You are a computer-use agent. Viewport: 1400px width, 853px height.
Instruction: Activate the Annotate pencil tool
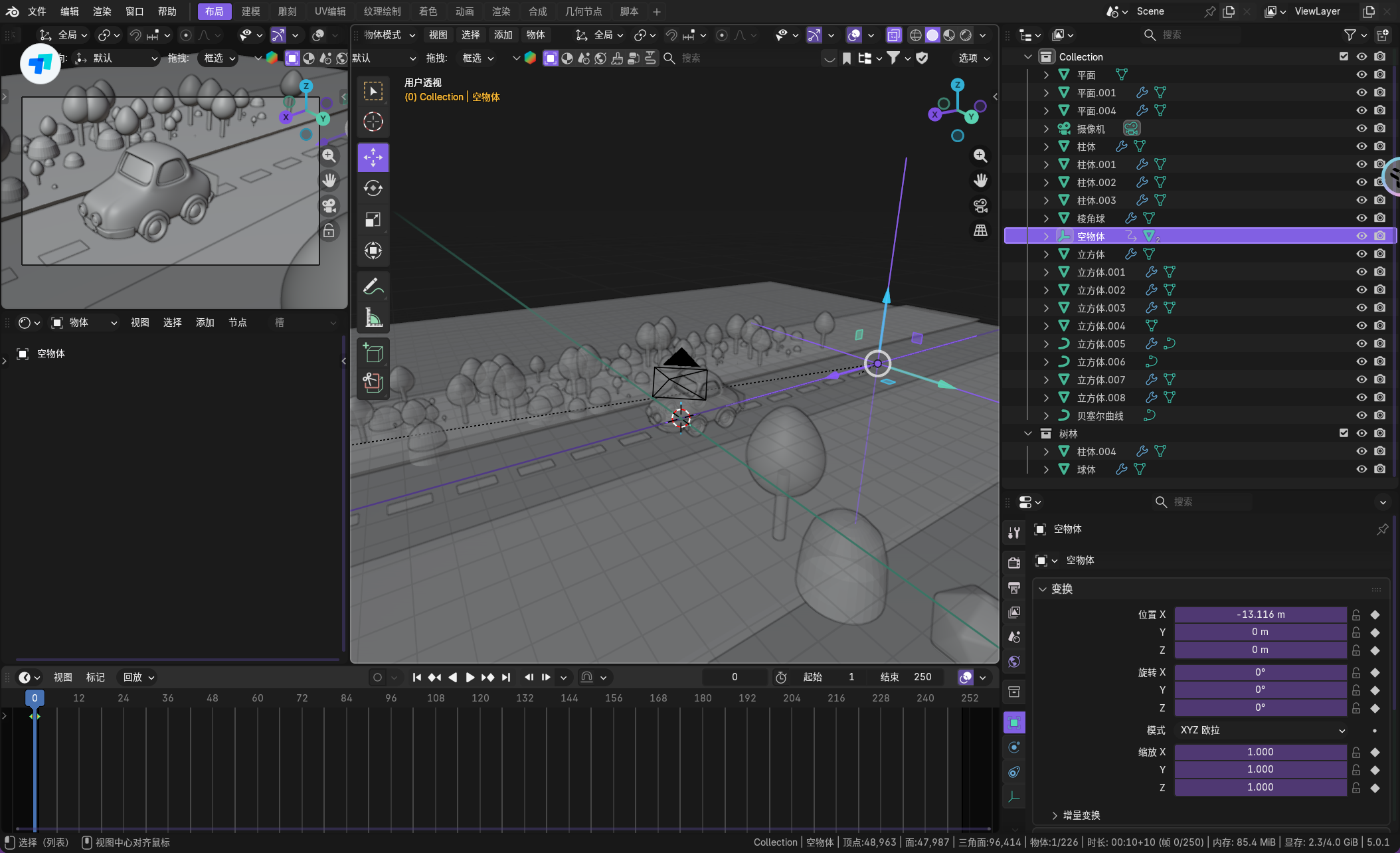[373, 286]
